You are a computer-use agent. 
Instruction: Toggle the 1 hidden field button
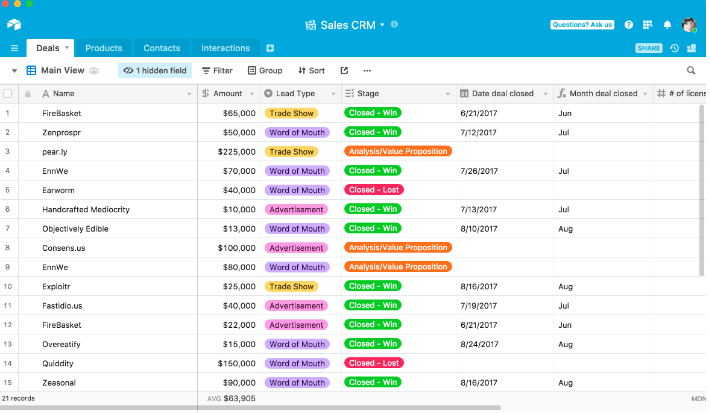[x=155, y=71]
